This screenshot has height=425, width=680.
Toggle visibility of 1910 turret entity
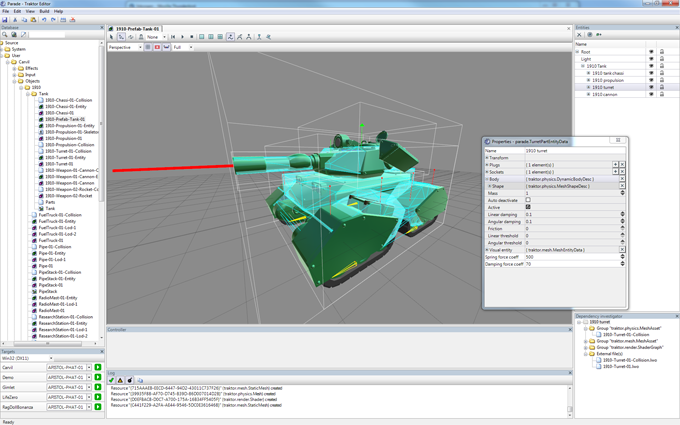click(x=651, y=87)
